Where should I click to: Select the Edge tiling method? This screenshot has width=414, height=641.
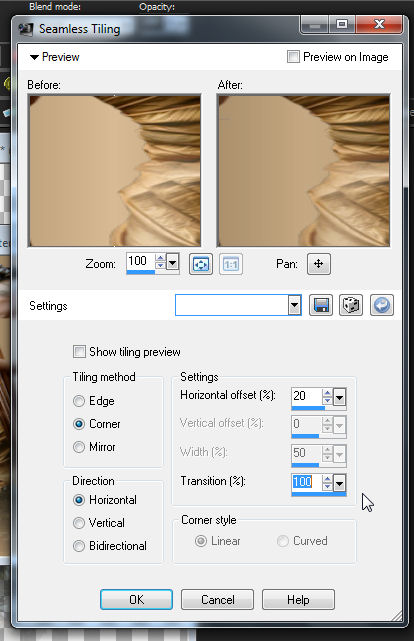pos(79,401)
